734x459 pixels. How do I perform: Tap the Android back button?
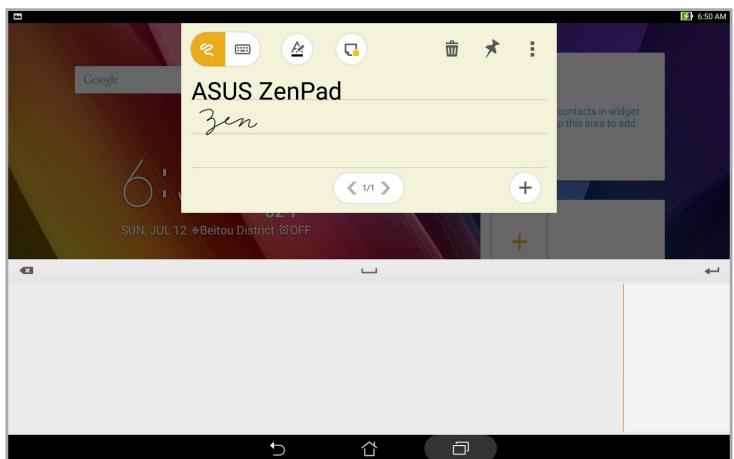point(278,449)
